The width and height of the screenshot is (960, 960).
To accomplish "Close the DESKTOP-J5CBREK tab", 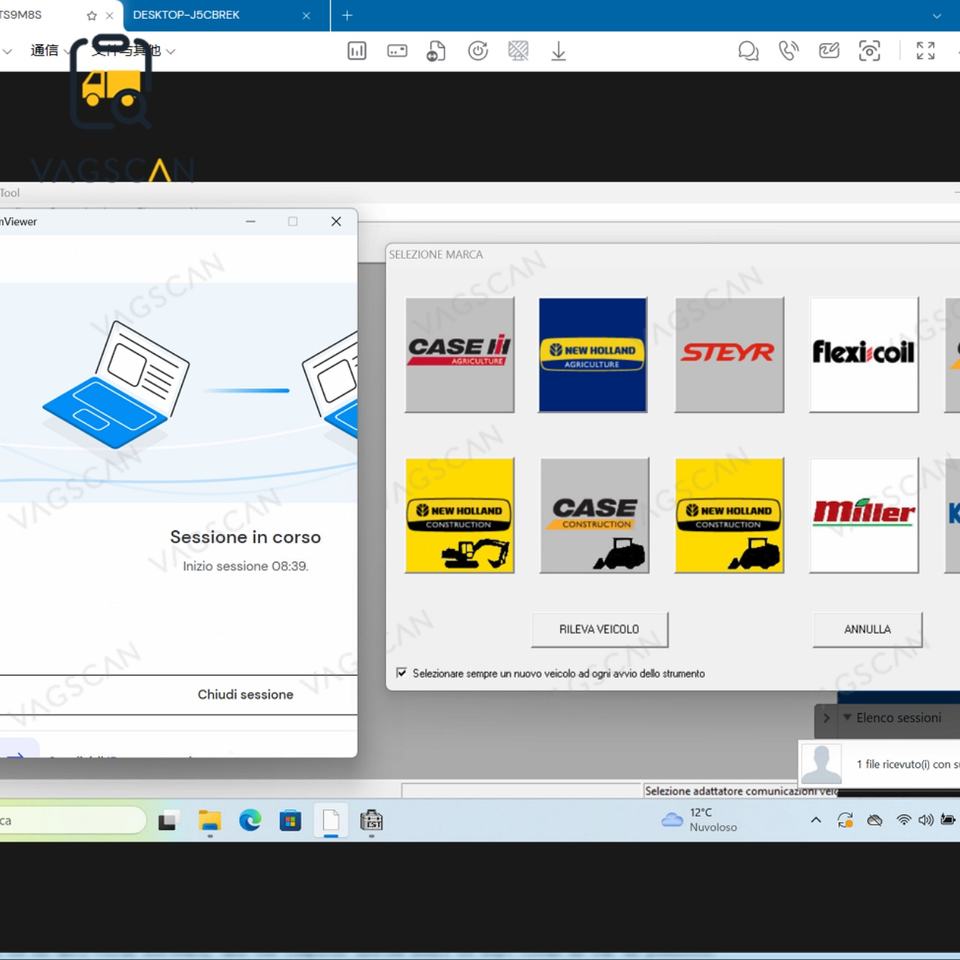I will pyautogui.click(x=306, y=16).
